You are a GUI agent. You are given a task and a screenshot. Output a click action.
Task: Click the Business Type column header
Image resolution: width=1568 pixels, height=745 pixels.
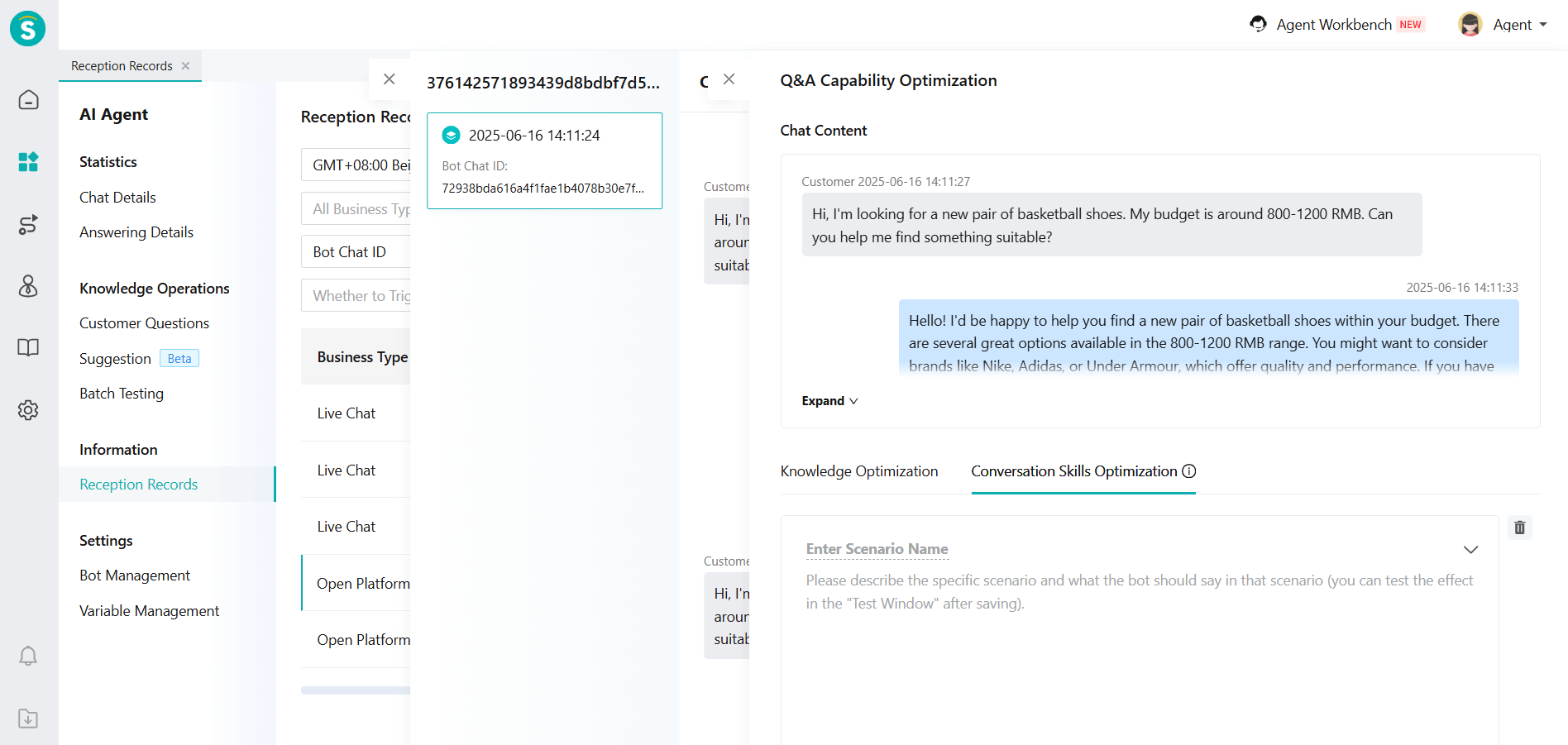point(362,357)
